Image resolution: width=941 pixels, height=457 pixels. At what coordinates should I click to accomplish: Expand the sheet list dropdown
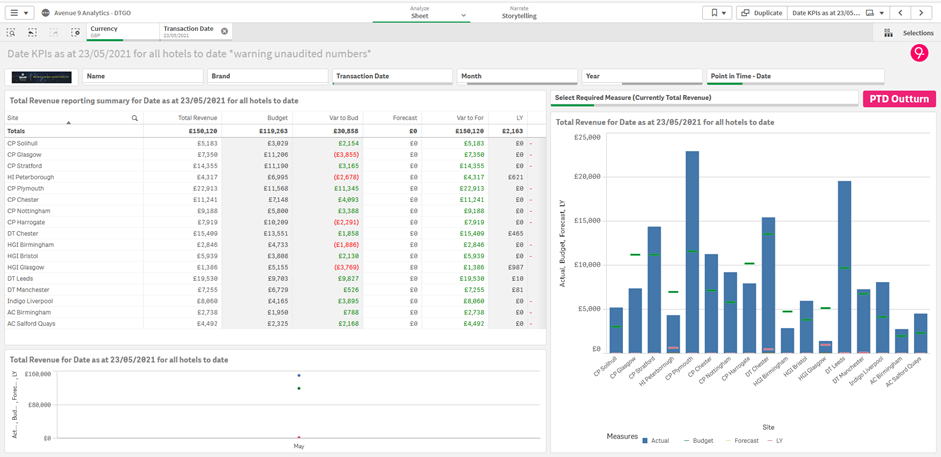click(x=836, y=13)
